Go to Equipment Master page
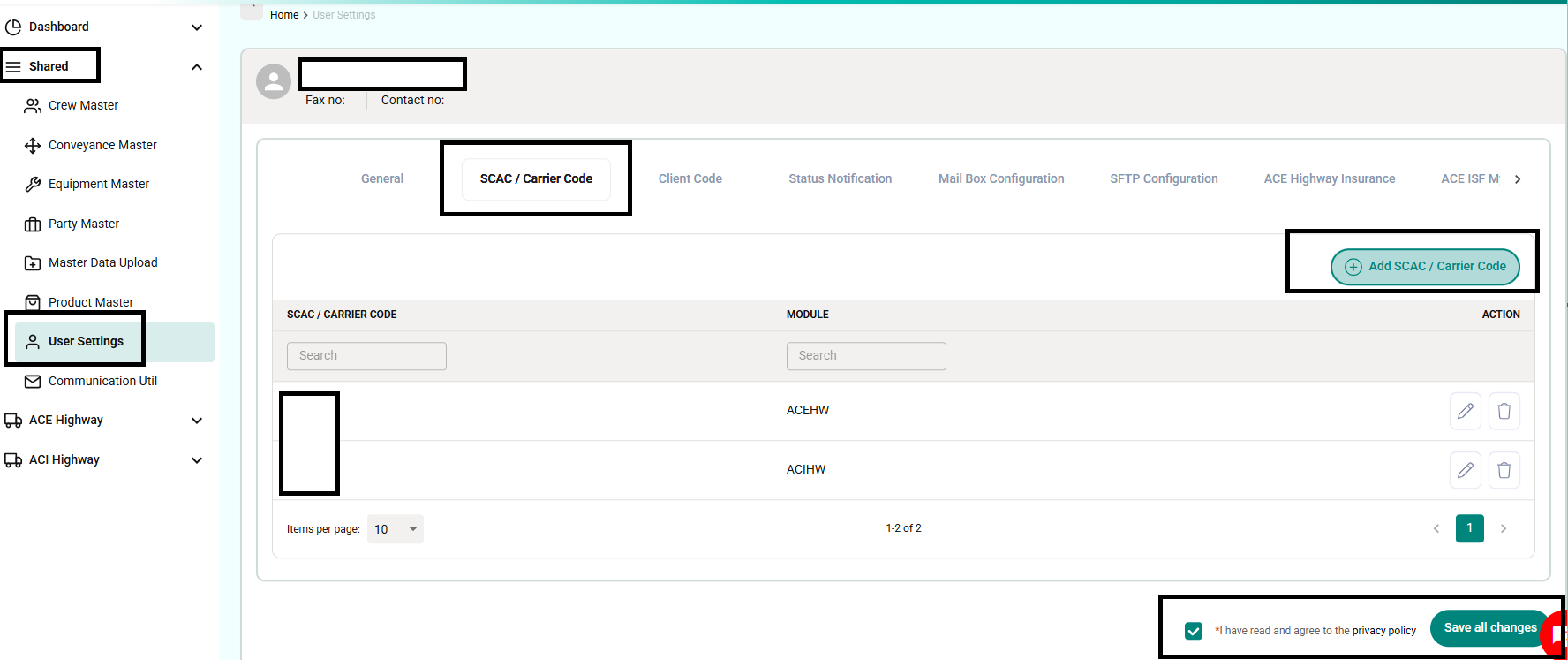 point(98,184)
